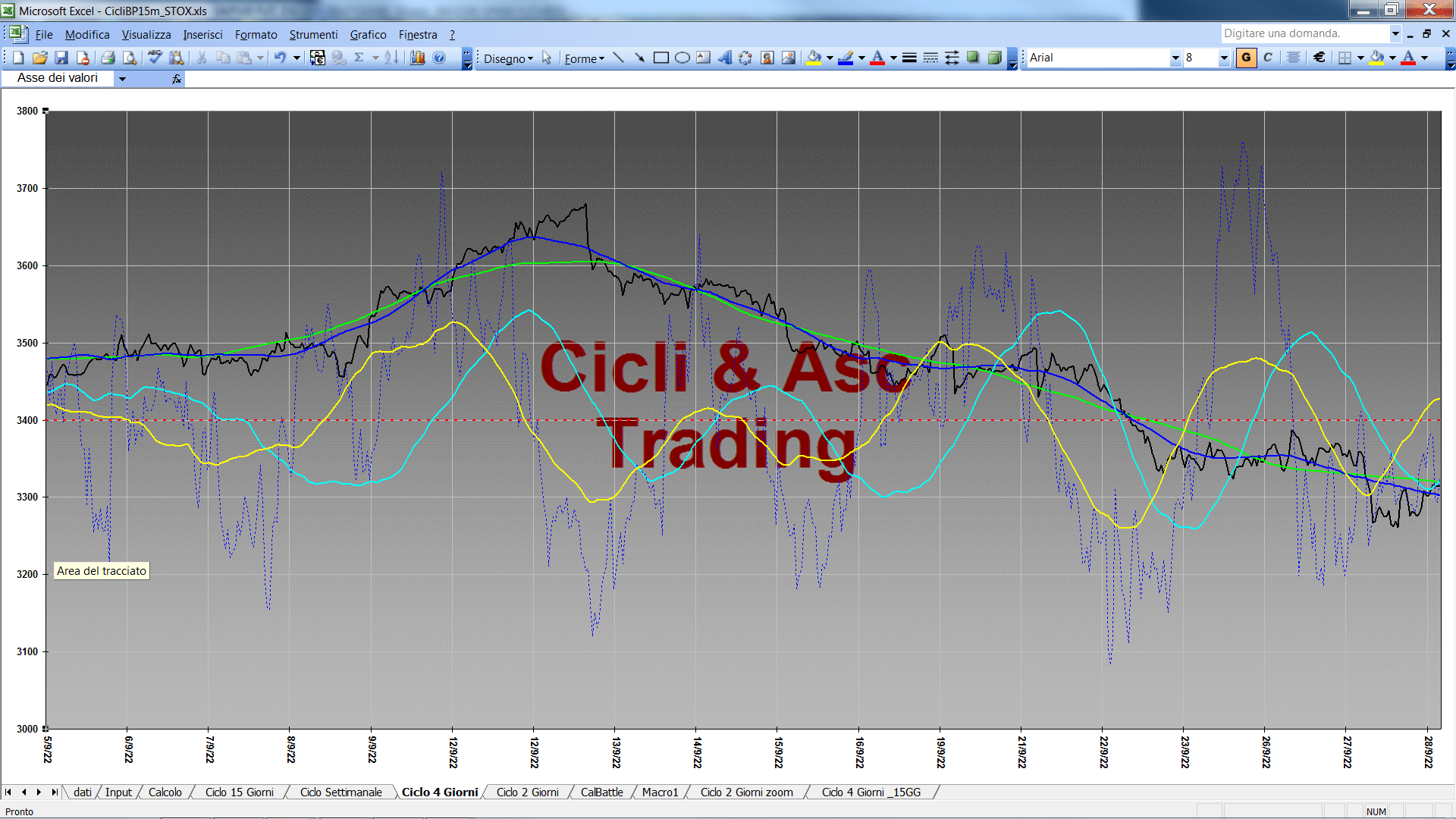
Task: Insert WordArt from the drawing toolbar
Action: pyautogui.click(x=725, y=58)
